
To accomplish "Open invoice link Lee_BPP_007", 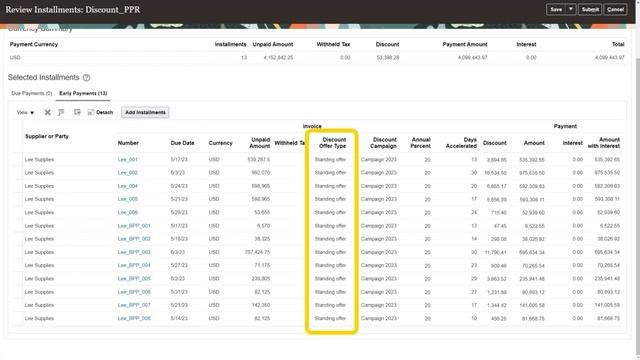I will [x=134, y=305].
